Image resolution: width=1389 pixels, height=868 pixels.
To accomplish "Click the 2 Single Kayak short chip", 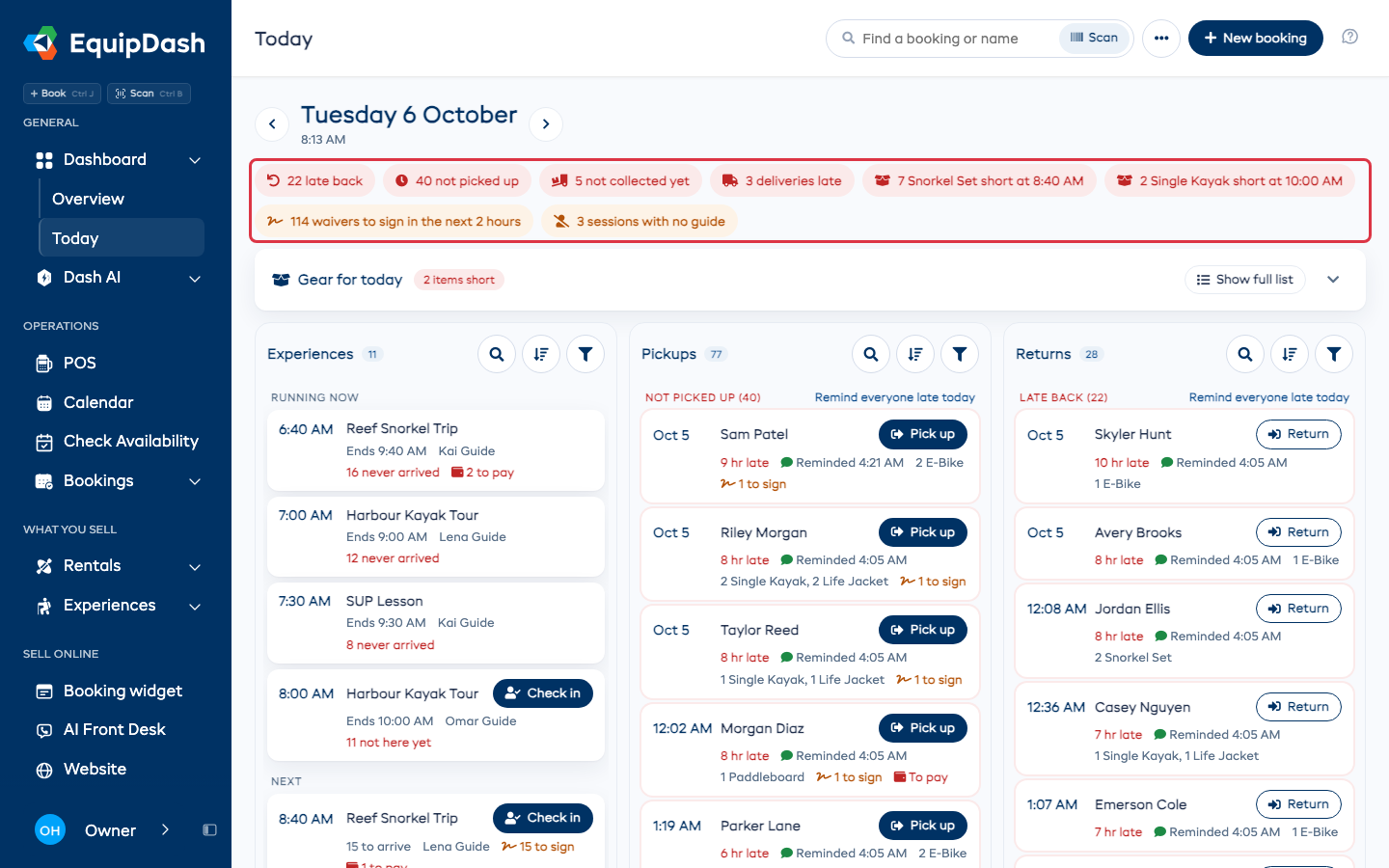I will coord(1230,180).
